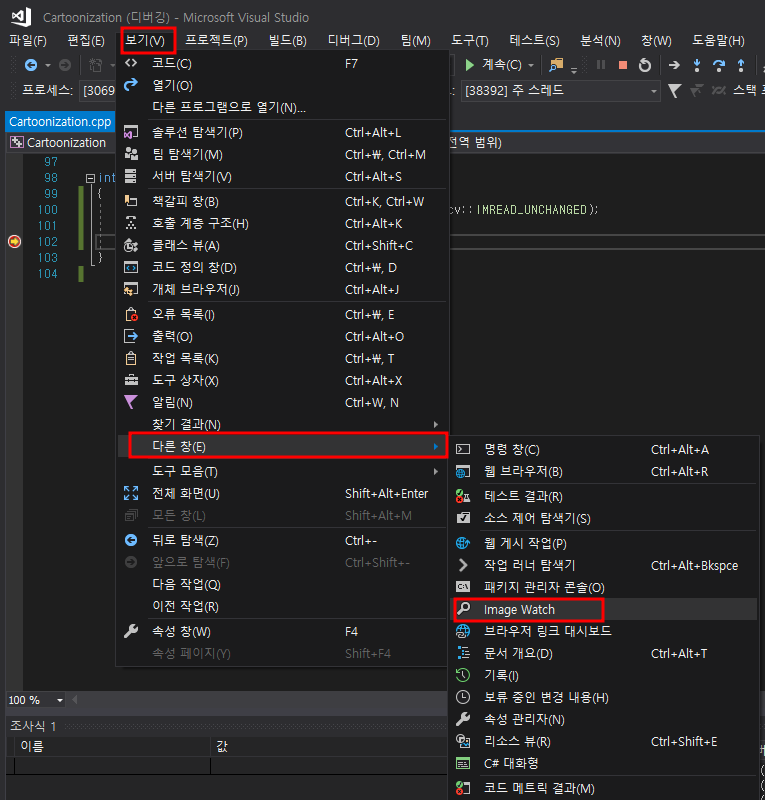Stop debugging with the red square icon

[x=623, y=65]
